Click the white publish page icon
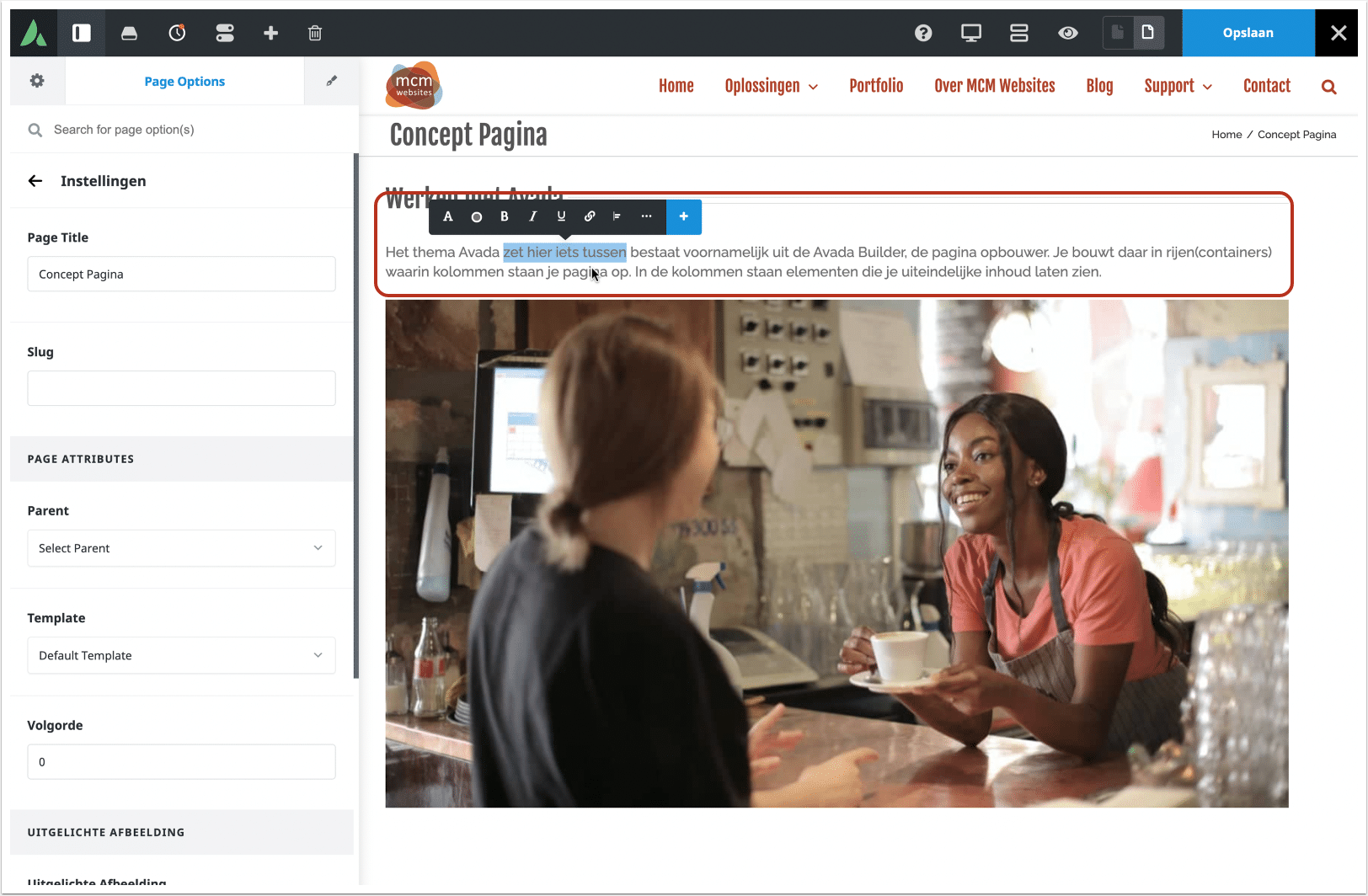This screenshot has height=896, width=1368. click(x=1148, y=33)
